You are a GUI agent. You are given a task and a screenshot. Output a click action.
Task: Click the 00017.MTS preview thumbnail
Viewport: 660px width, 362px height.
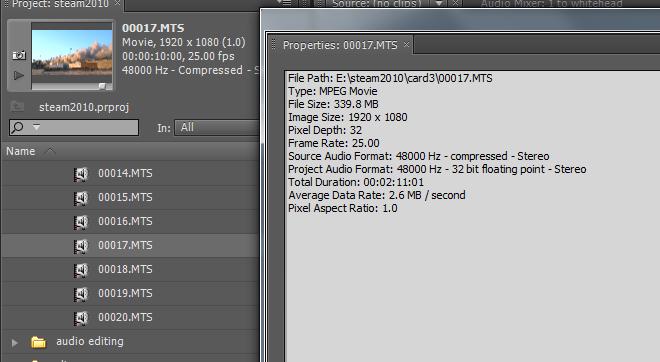72,56
